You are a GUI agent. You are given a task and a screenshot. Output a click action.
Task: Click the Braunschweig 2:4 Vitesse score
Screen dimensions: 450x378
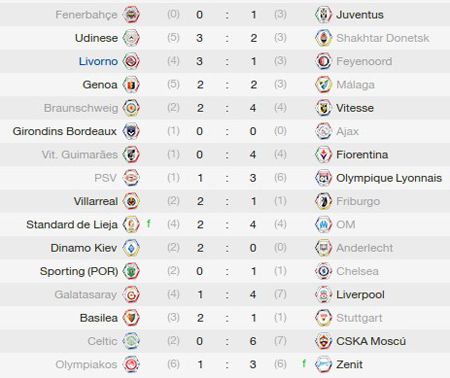click(x=226, y=108)
